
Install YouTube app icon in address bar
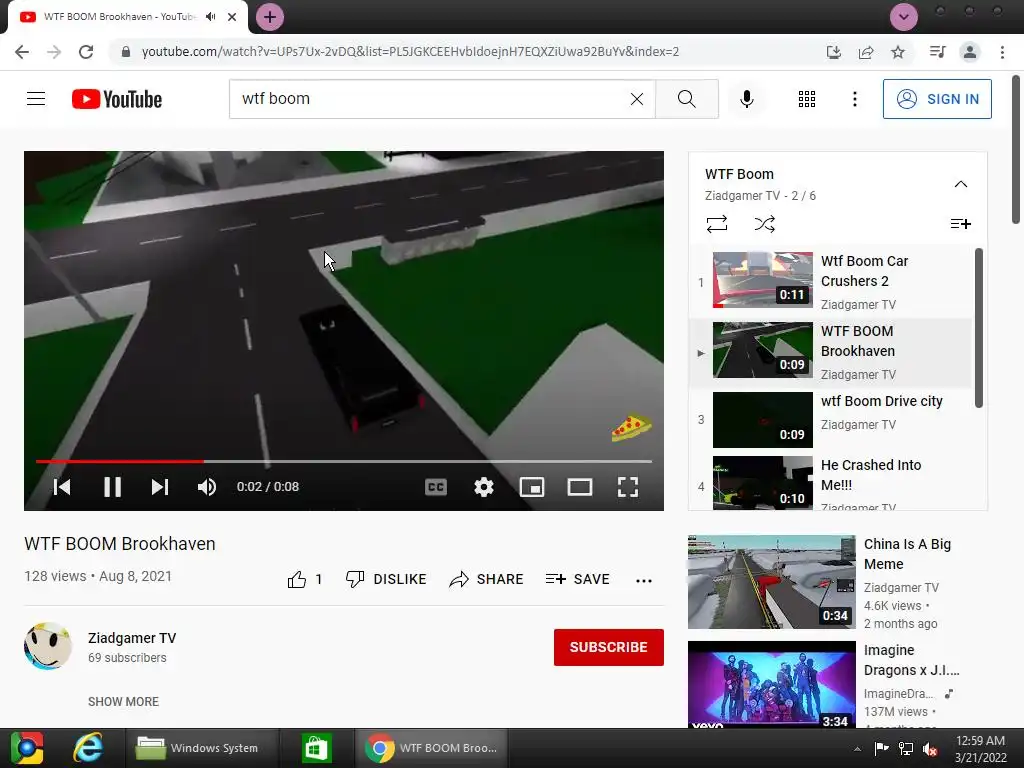833,52
